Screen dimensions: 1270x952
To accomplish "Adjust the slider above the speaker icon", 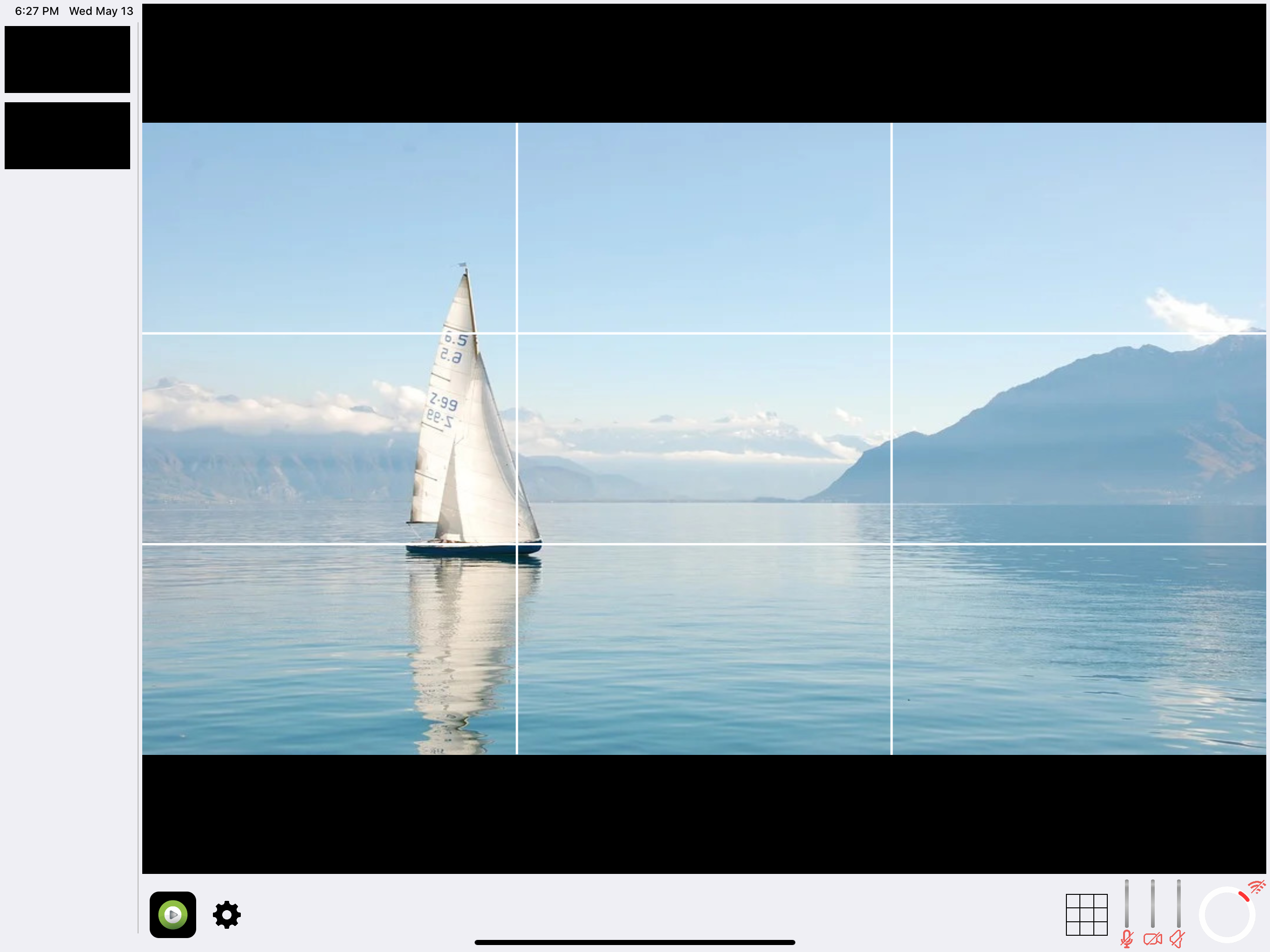I will (1178, 904).
